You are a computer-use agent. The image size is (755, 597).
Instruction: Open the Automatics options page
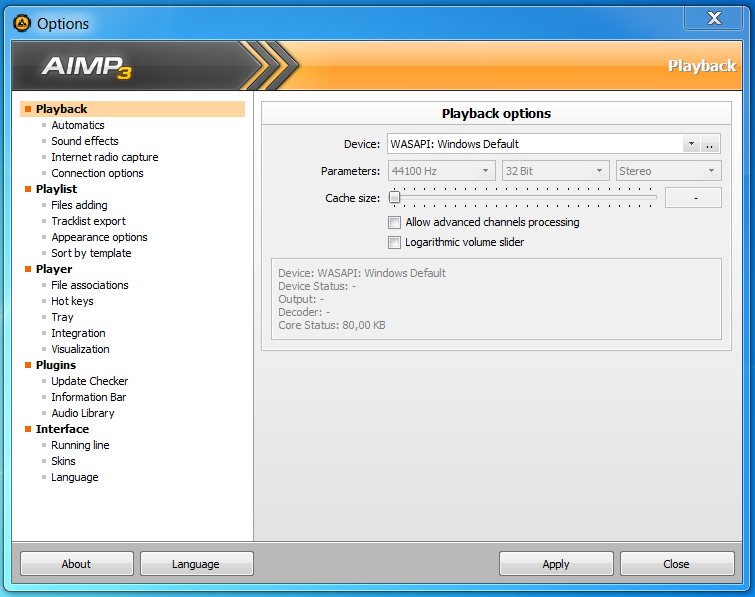pyautogui.click(x=78, y=125)
